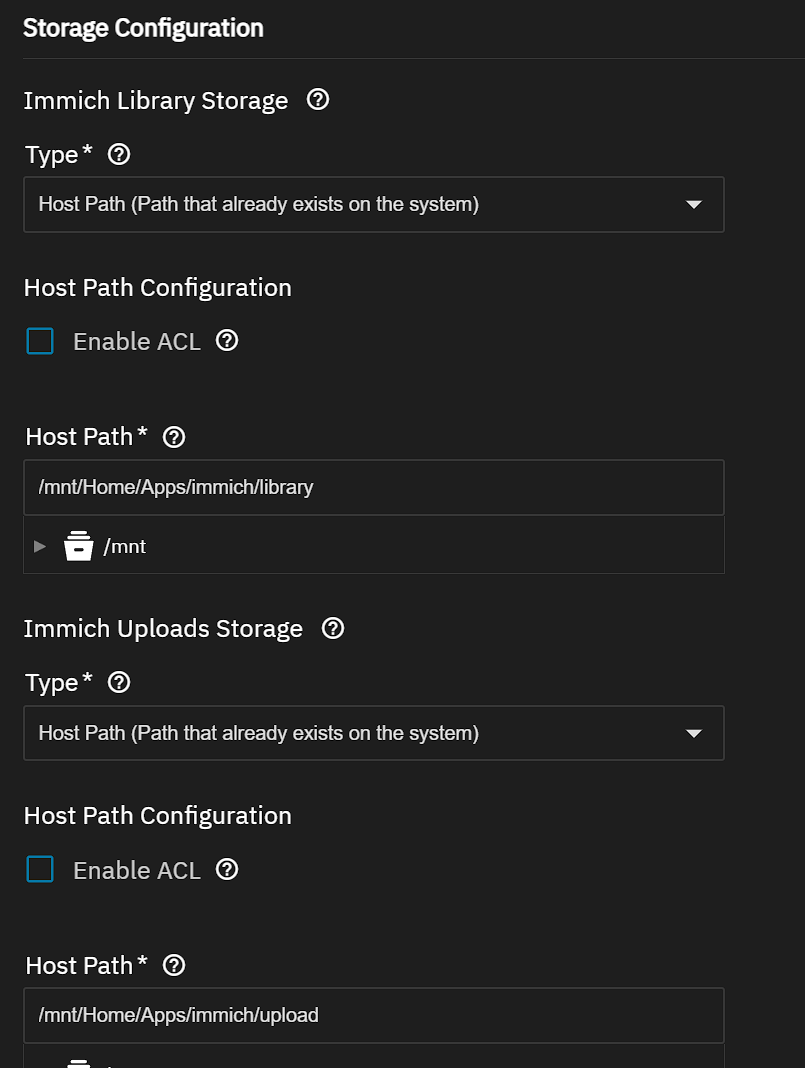Screen dimensions: 805x1068
Task: Click the Uploads Host Path Configuration label
Action: 157,816
